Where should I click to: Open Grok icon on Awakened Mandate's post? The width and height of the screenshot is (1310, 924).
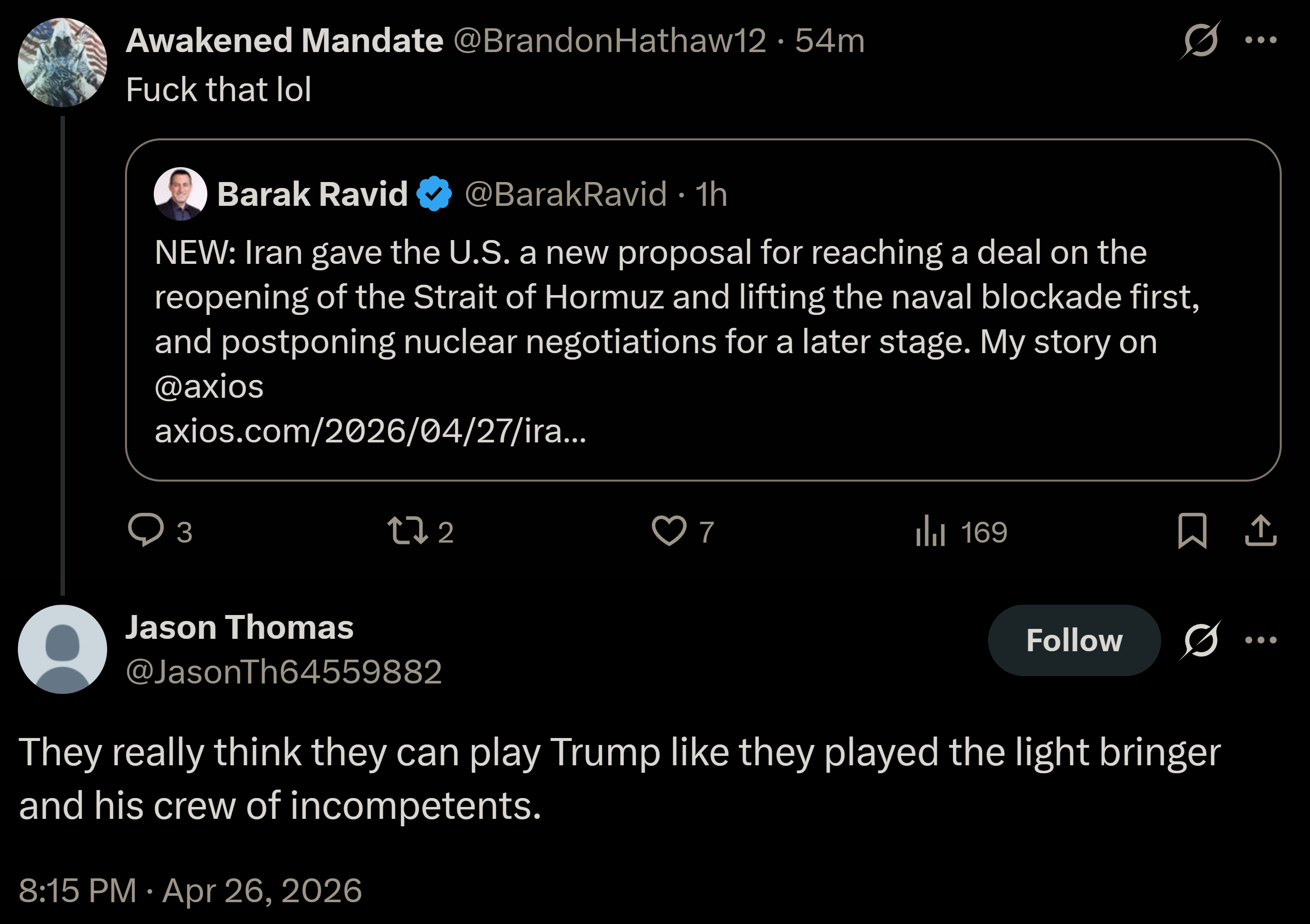pyautogui.click(x=1200, y=40)
